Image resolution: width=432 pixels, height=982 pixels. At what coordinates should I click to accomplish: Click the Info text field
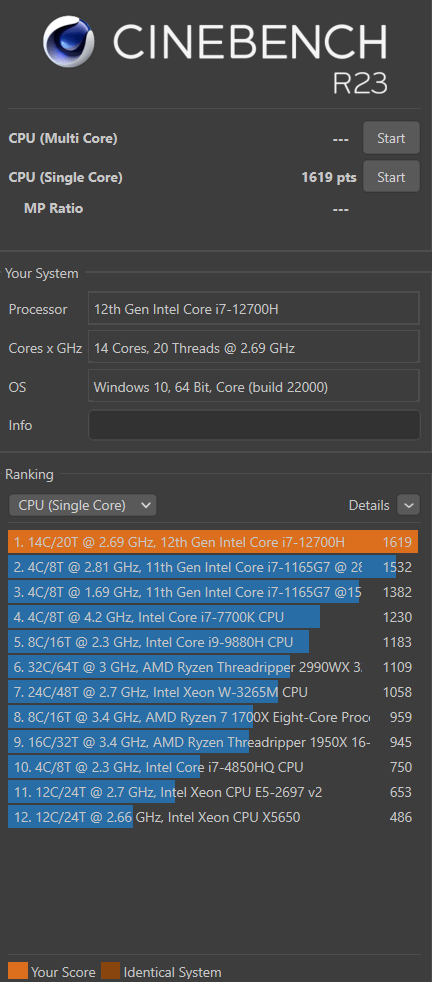(x=254, y=425)
